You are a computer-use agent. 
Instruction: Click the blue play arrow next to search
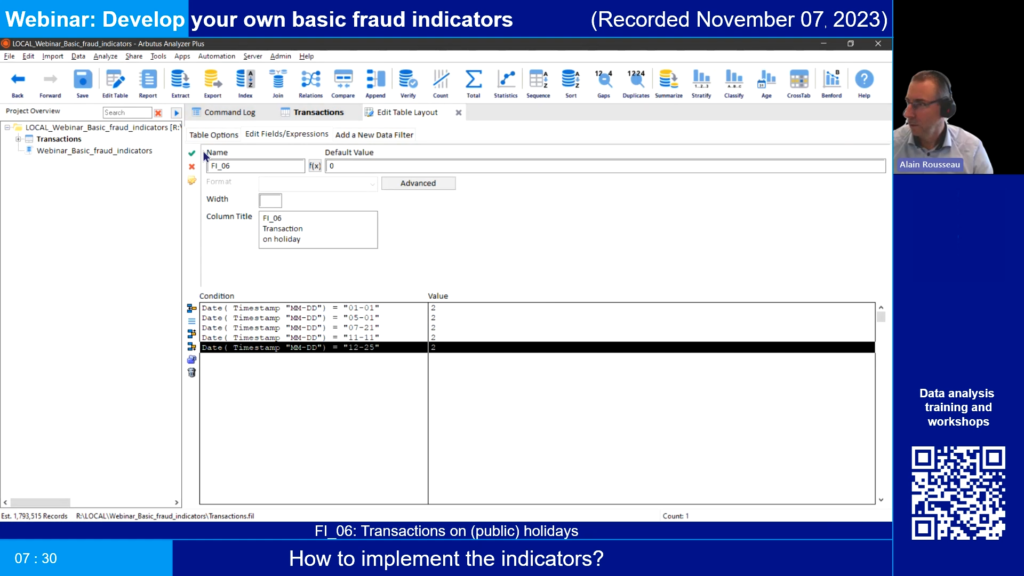coord(176,113)
